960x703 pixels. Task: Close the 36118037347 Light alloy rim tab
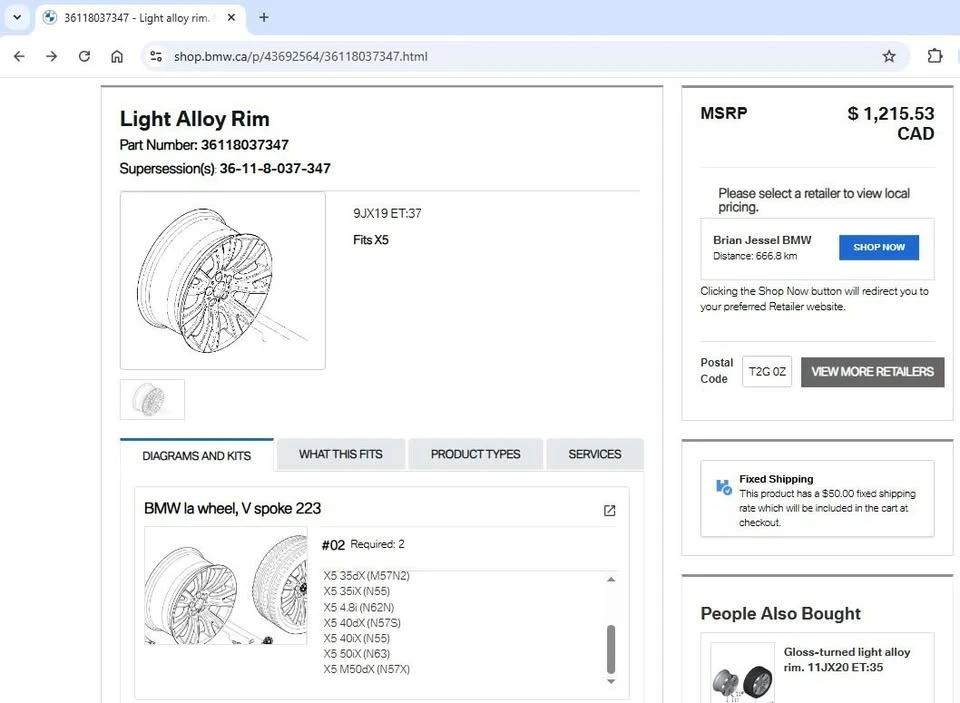(x=231, y=18)
